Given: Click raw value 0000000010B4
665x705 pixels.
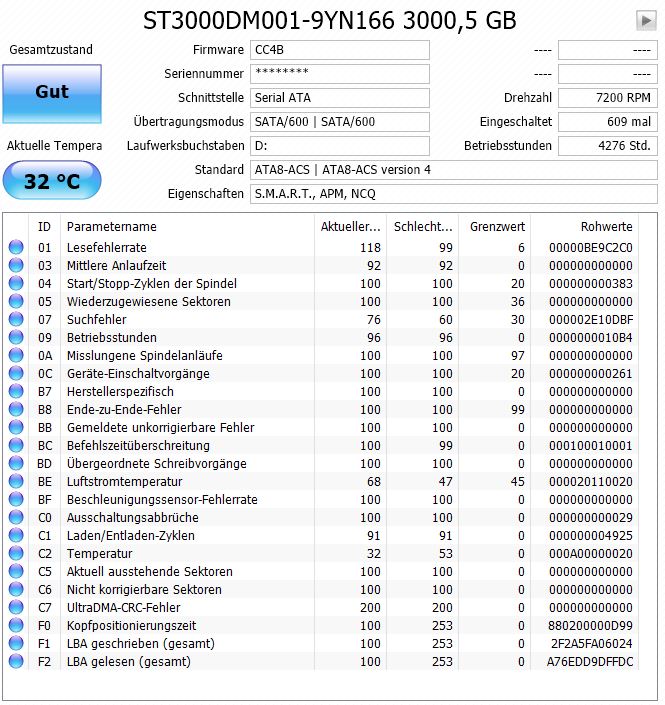Looking at the screenshot, I should [x=590, y=338].
